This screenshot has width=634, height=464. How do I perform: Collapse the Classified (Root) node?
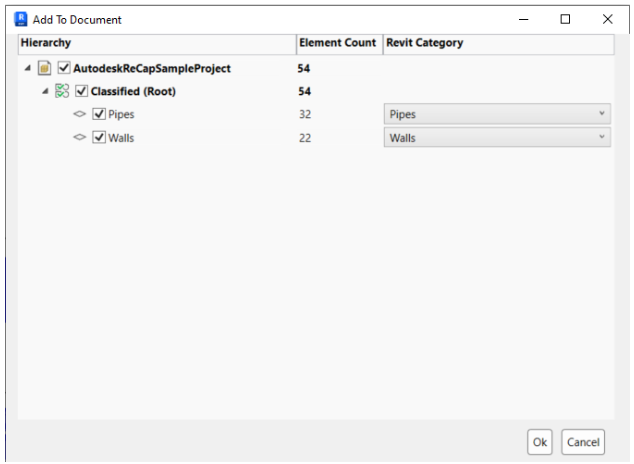point(45,91)
